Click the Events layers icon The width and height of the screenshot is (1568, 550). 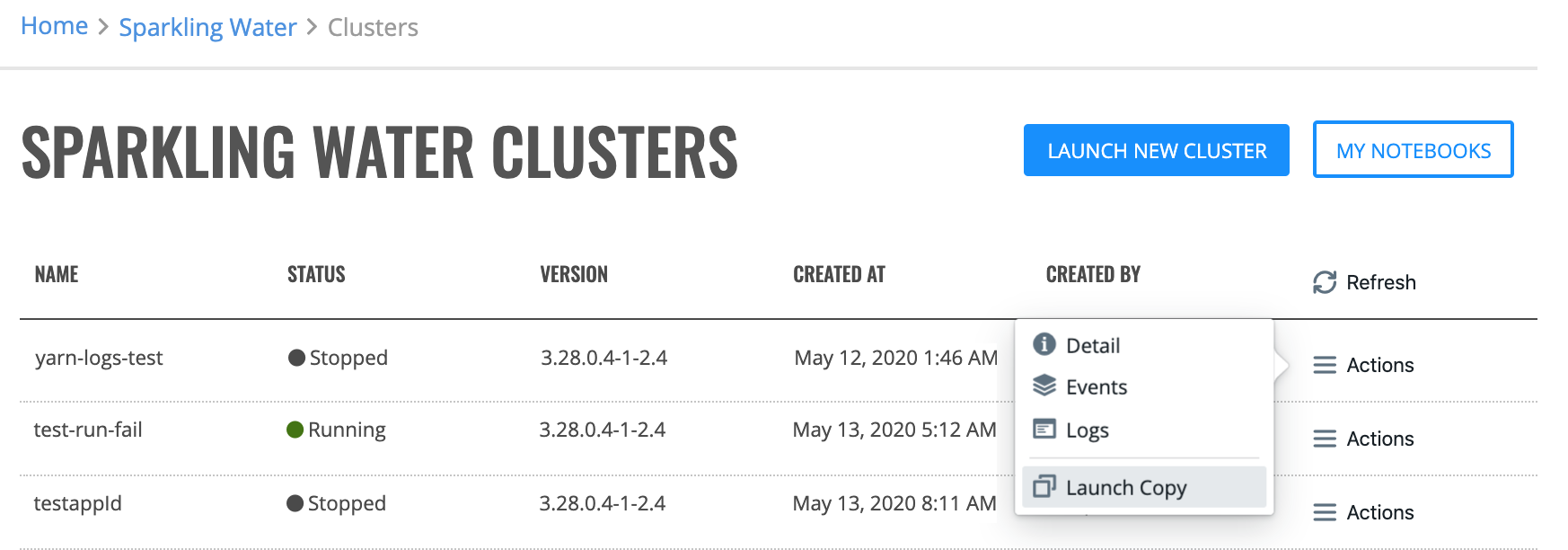click(x=1044, y=386)
